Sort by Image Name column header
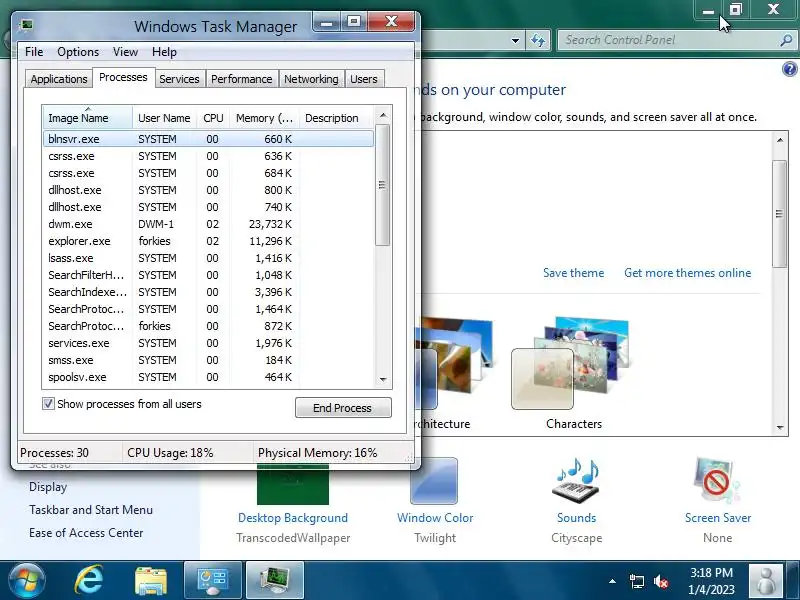Viewport: 800px width, 600px height. pyautogui.click(x=88, y=118)
